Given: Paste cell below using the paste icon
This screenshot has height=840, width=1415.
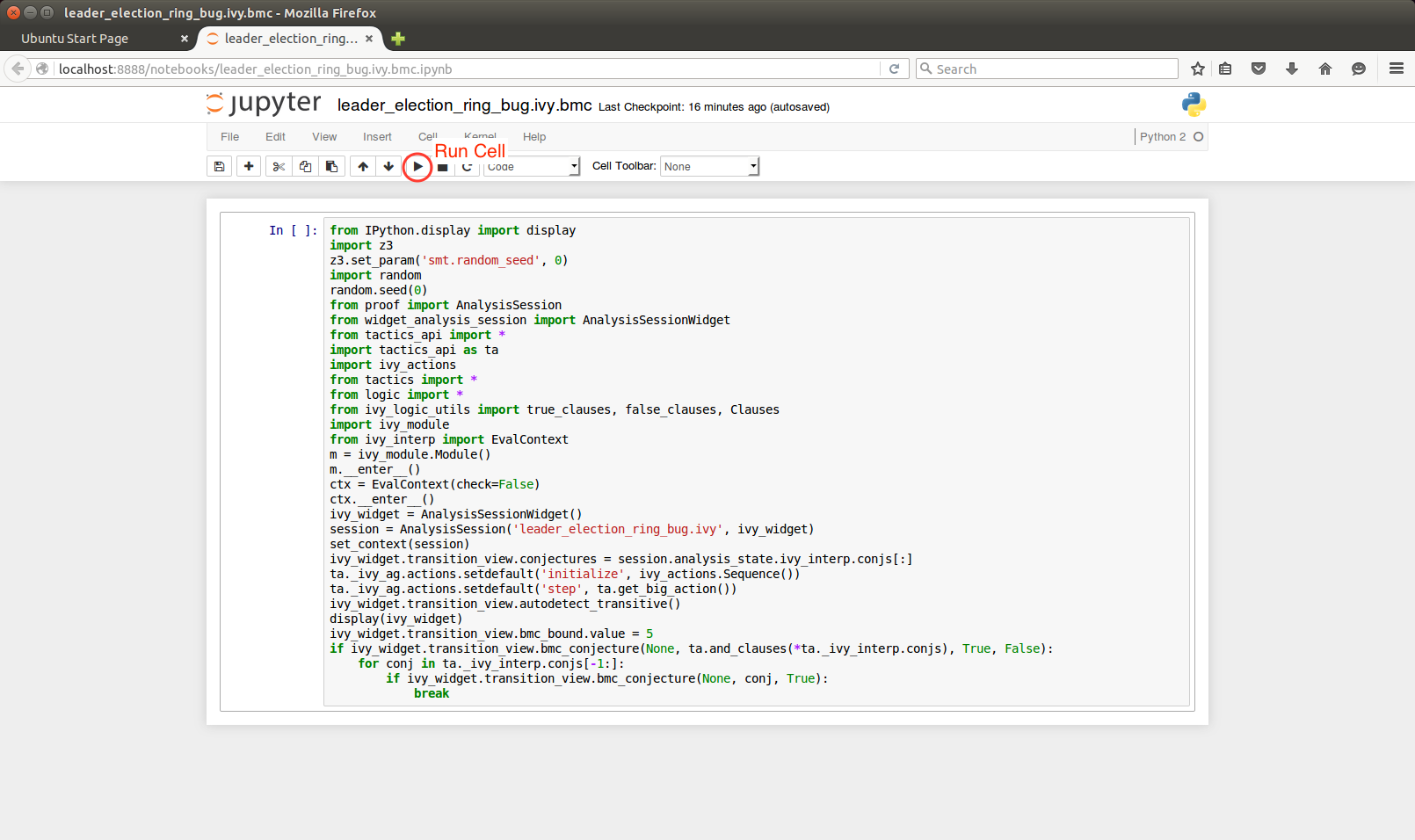Looking at the screenshot, I should [x=331, y=166].
